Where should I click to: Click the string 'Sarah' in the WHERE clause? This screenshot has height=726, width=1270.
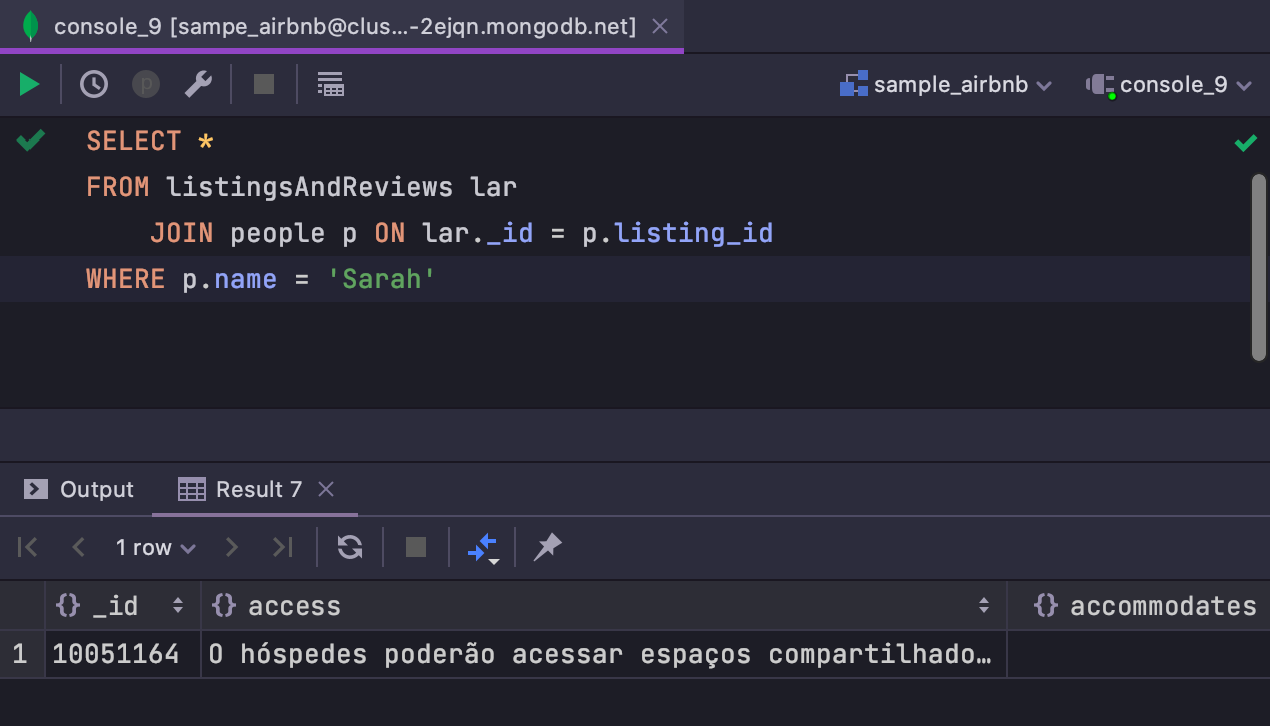(x=383, y=279)
